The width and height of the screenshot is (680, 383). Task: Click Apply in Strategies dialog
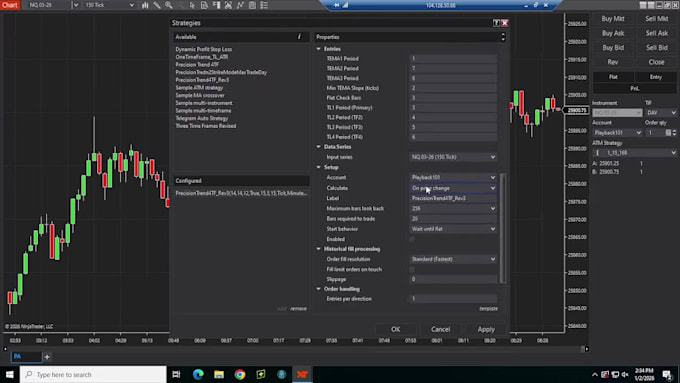486,329
